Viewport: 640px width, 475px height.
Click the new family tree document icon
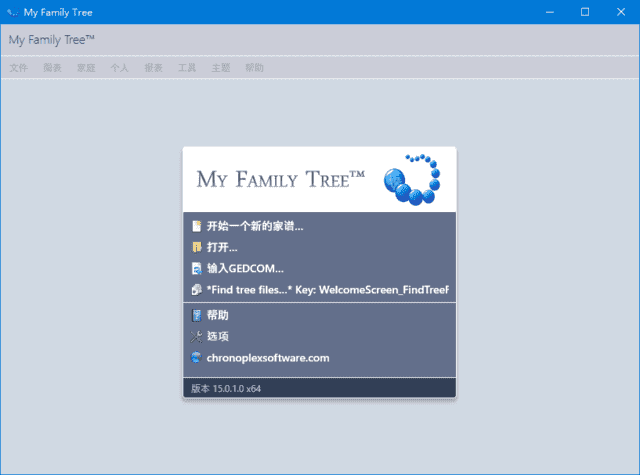tap(197, 226)
